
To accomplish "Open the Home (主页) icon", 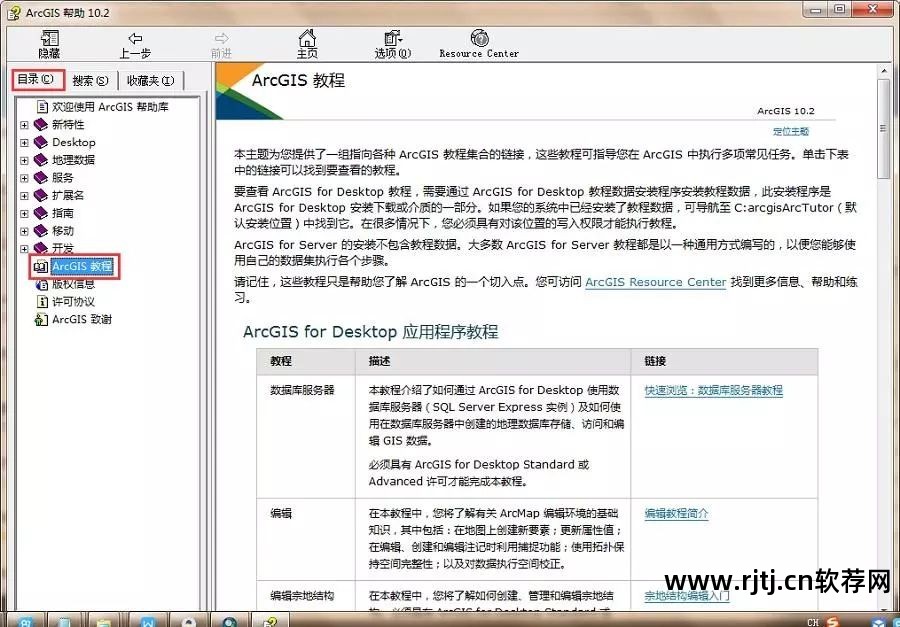I will [307, 38].
